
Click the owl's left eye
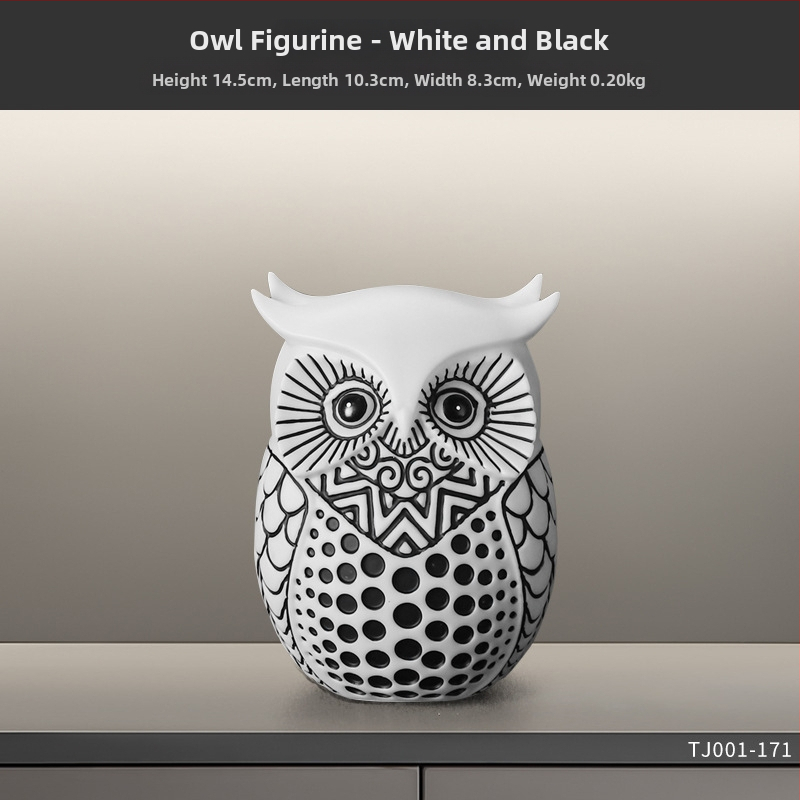coord(351,407)
